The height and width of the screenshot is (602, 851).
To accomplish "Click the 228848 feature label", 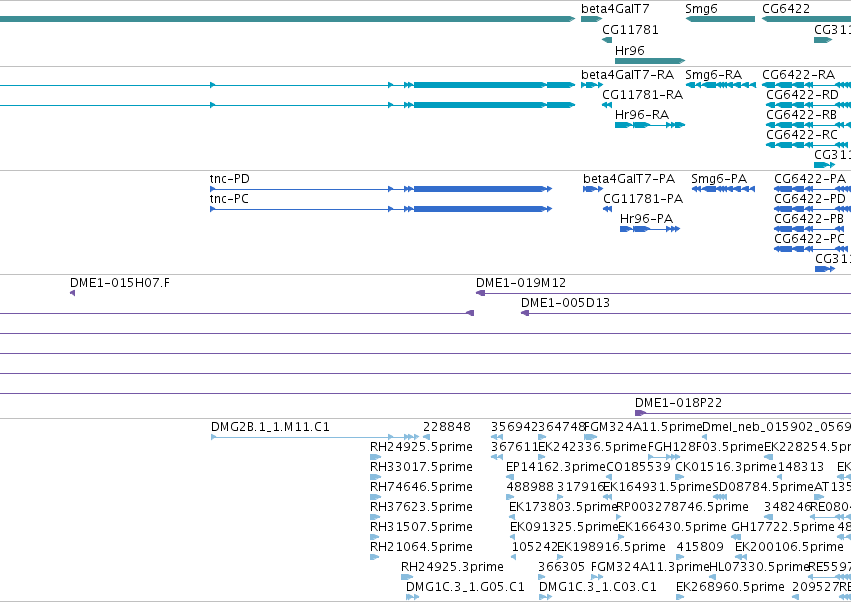I will tap(447, 427).
